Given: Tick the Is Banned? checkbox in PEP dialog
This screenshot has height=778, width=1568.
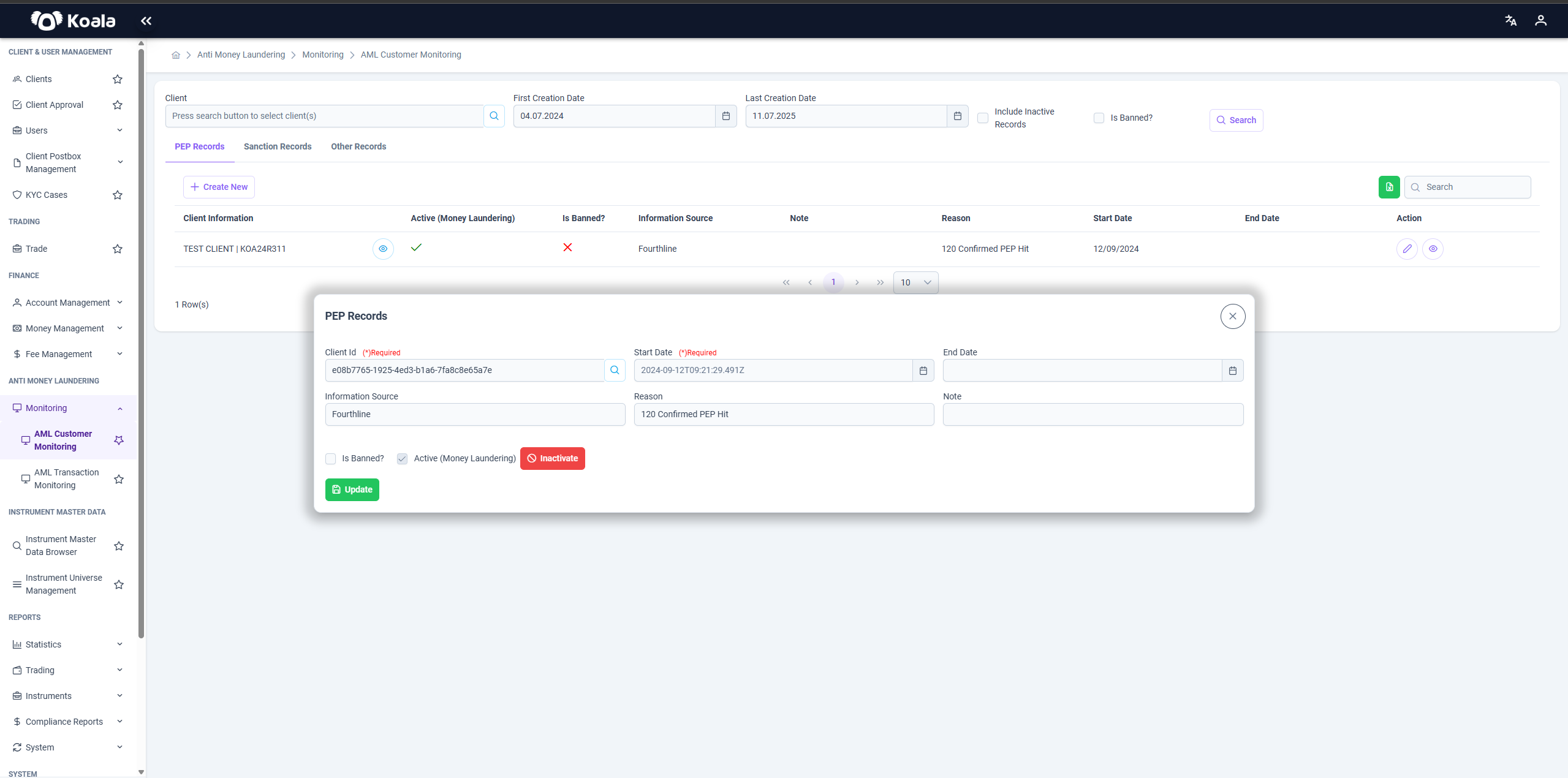Looking at the screenshot, I should coord(331,459).
